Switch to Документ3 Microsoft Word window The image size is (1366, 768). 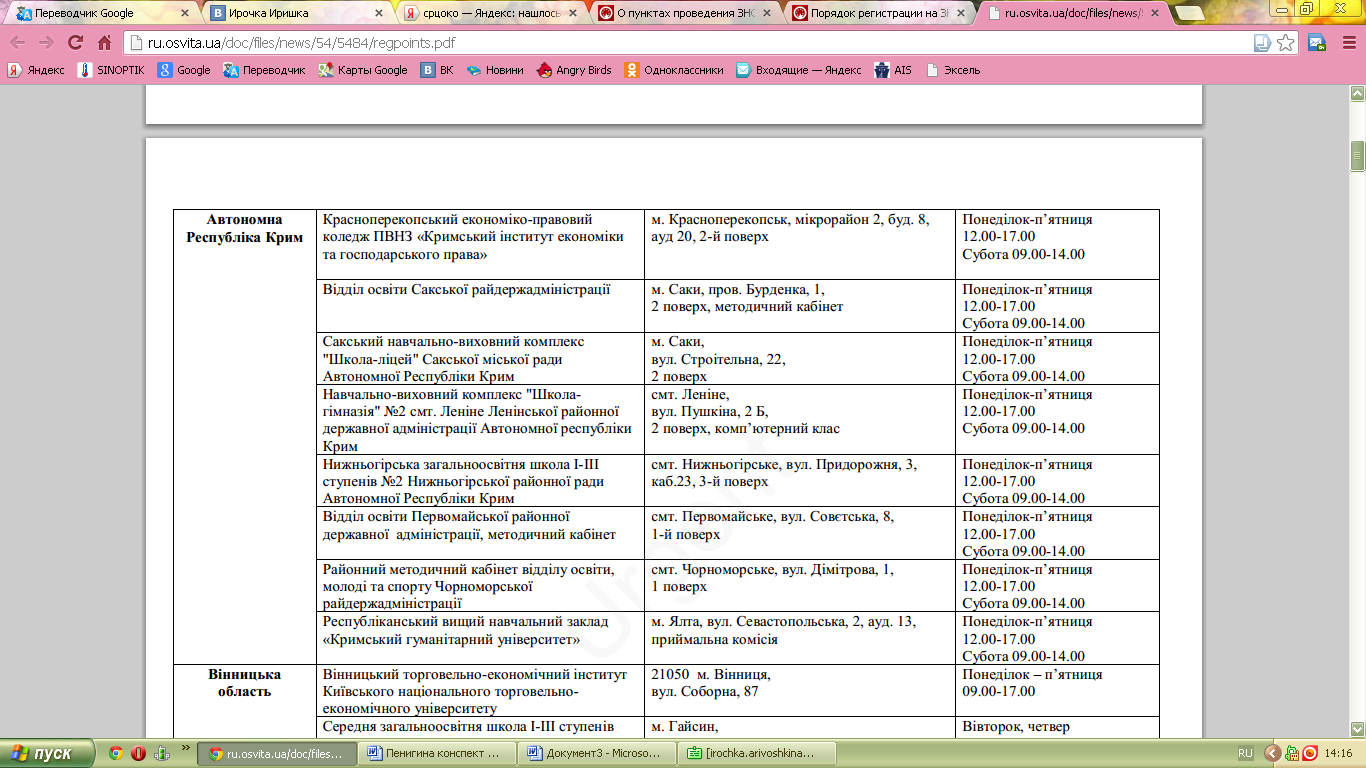coord(597,753)
